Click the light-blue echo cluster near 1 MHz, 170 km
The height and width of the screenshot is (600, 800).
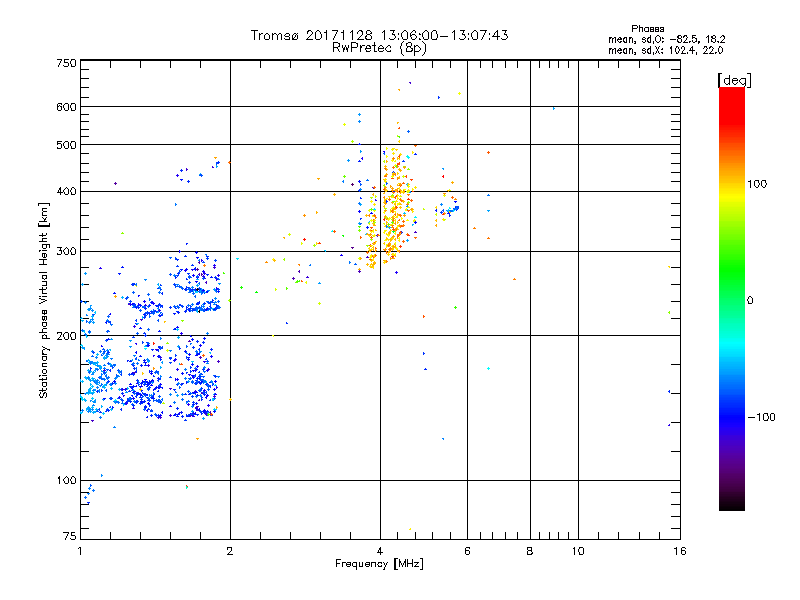[99, 378]
